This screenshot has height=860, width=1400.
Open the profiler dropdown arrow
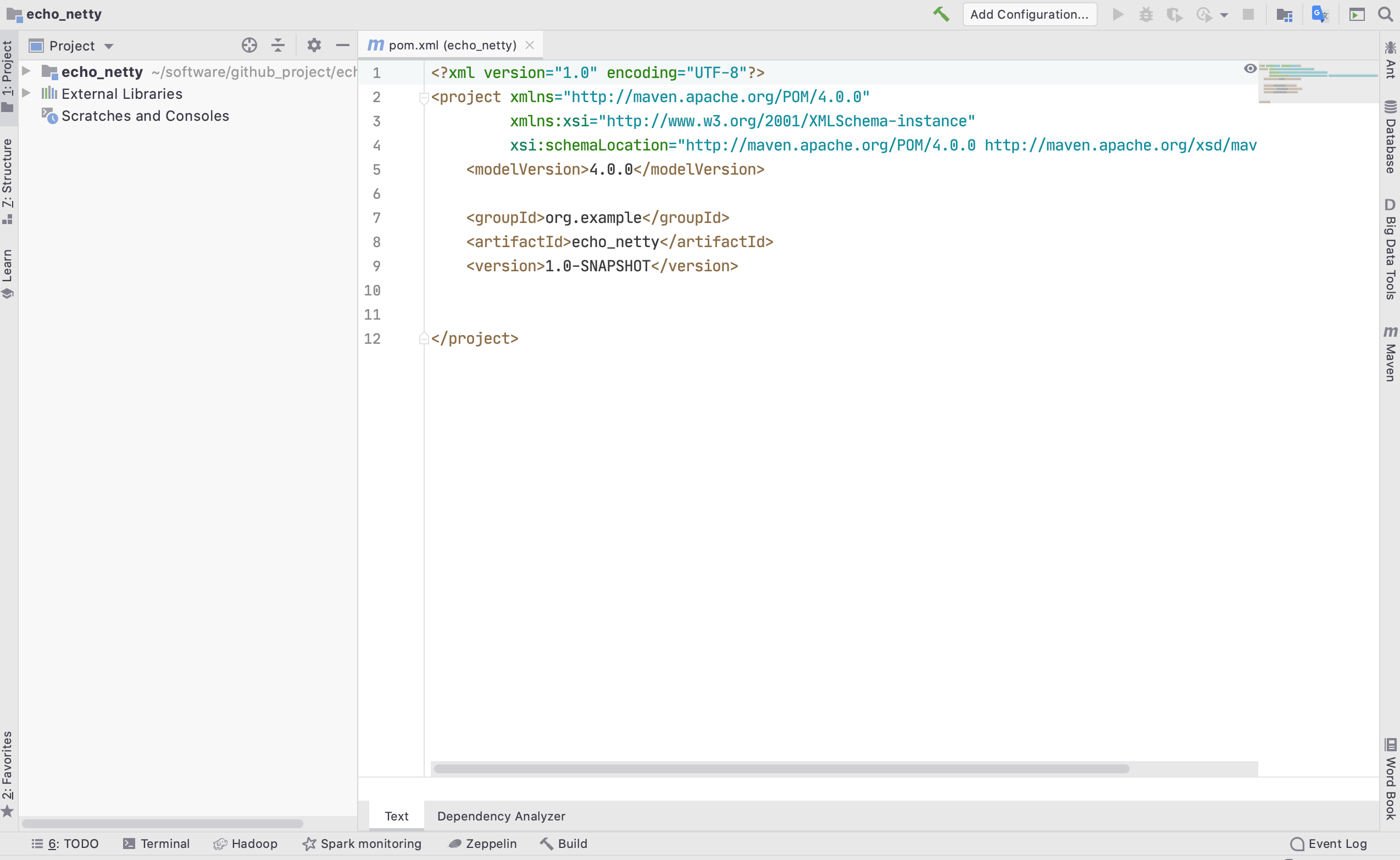pos(1224,15)
